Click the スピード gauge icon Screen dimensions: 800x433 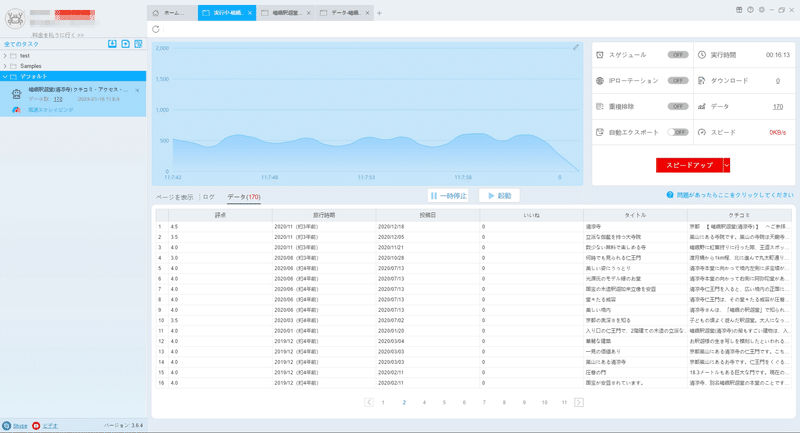(x=702, y=132)
